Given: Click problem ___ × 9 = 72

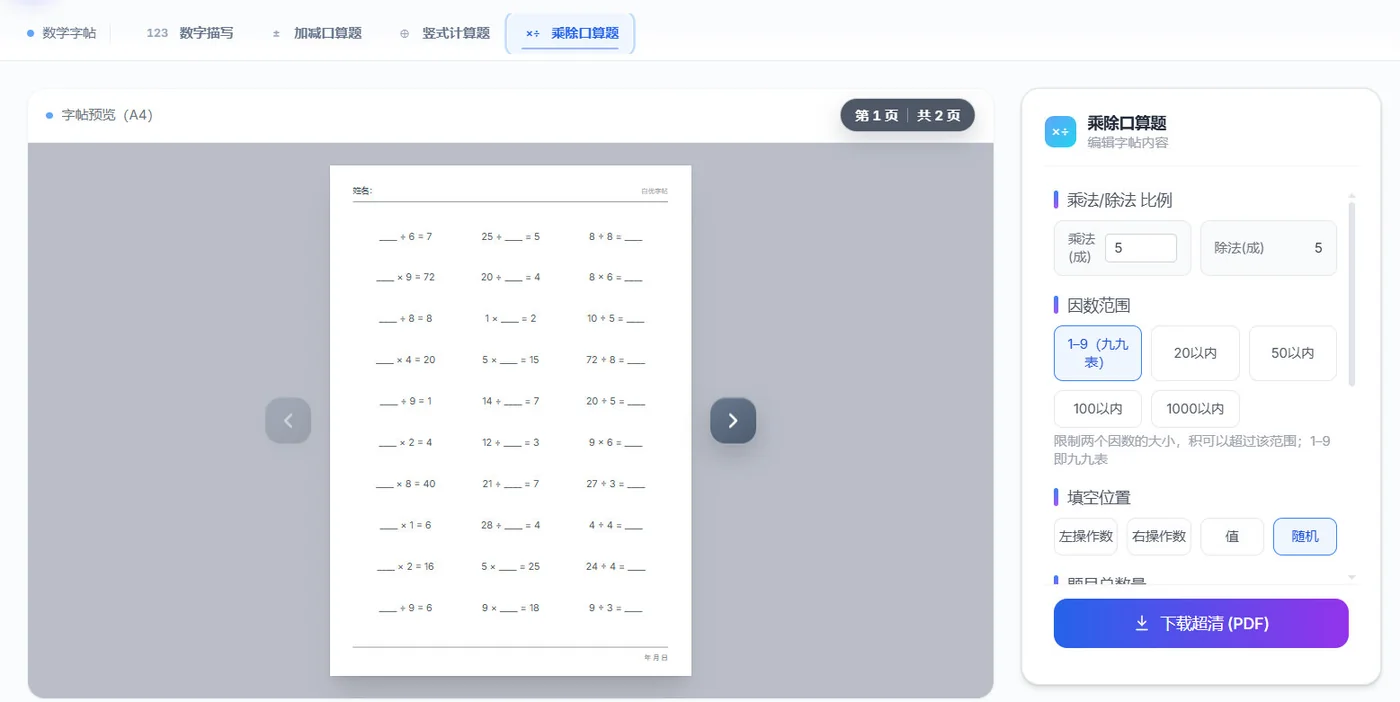Looking at the screenshot, I should [406, 277].
